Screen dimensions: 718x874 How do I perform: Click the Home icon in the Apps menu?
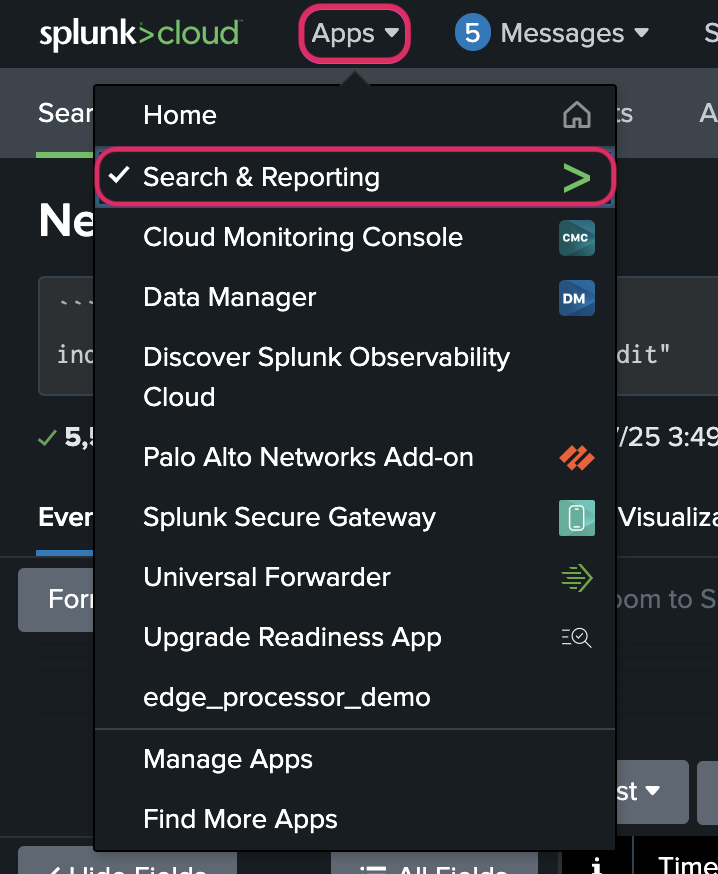(x=576, y=114)
